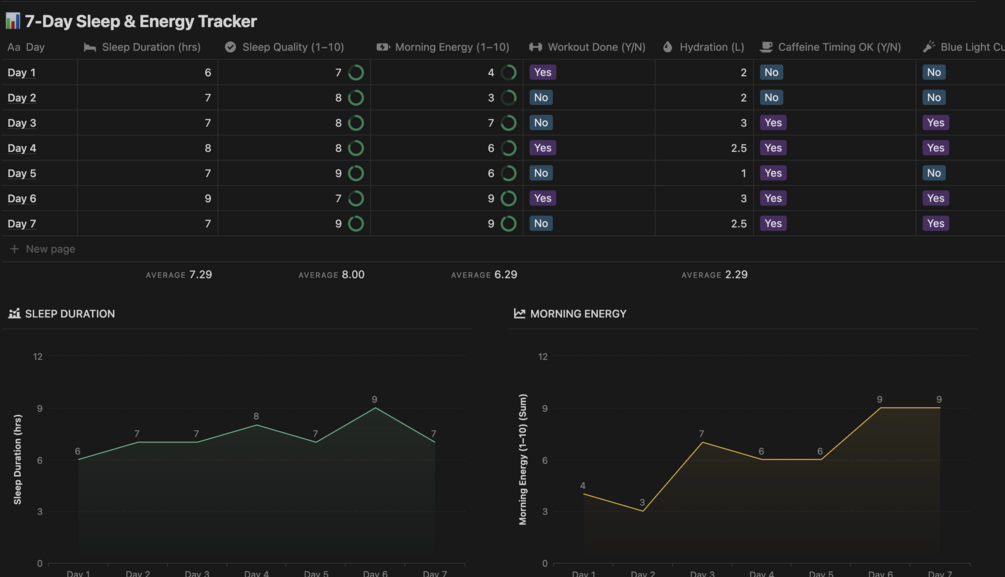Screen dimensions: 1005x577
Task: Click the line chart icon beside MORNING ENERGY
Action: coord(519,314)
